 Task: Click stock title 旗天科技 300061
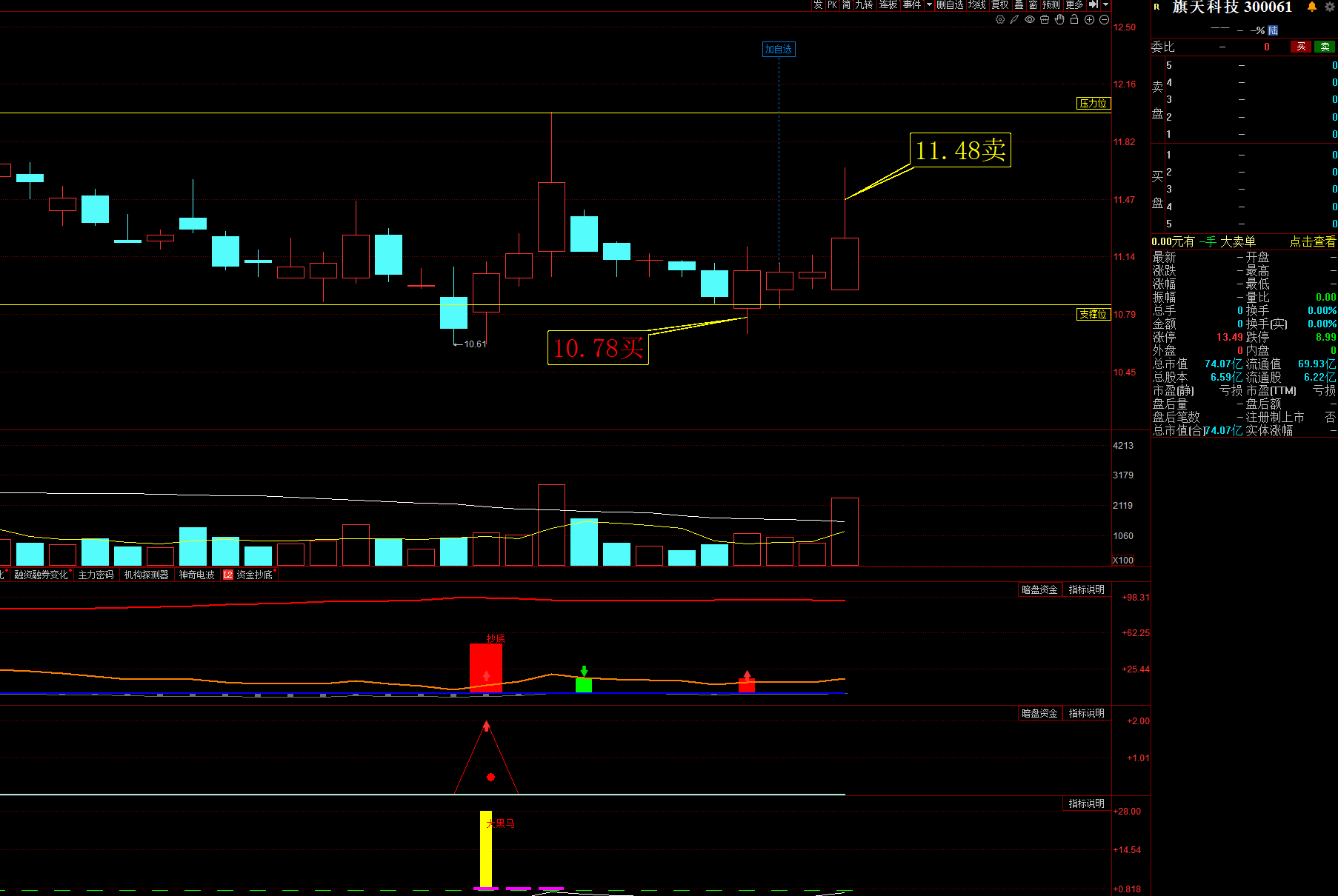coord(1232,7)
